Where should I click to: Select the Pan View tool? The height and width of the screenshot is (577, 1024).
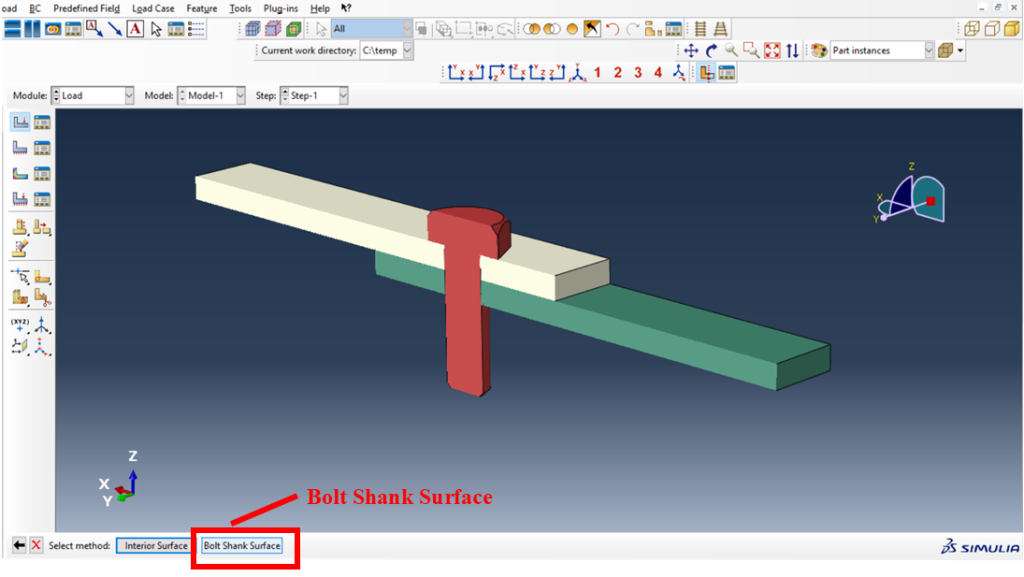tap(690, 50)
